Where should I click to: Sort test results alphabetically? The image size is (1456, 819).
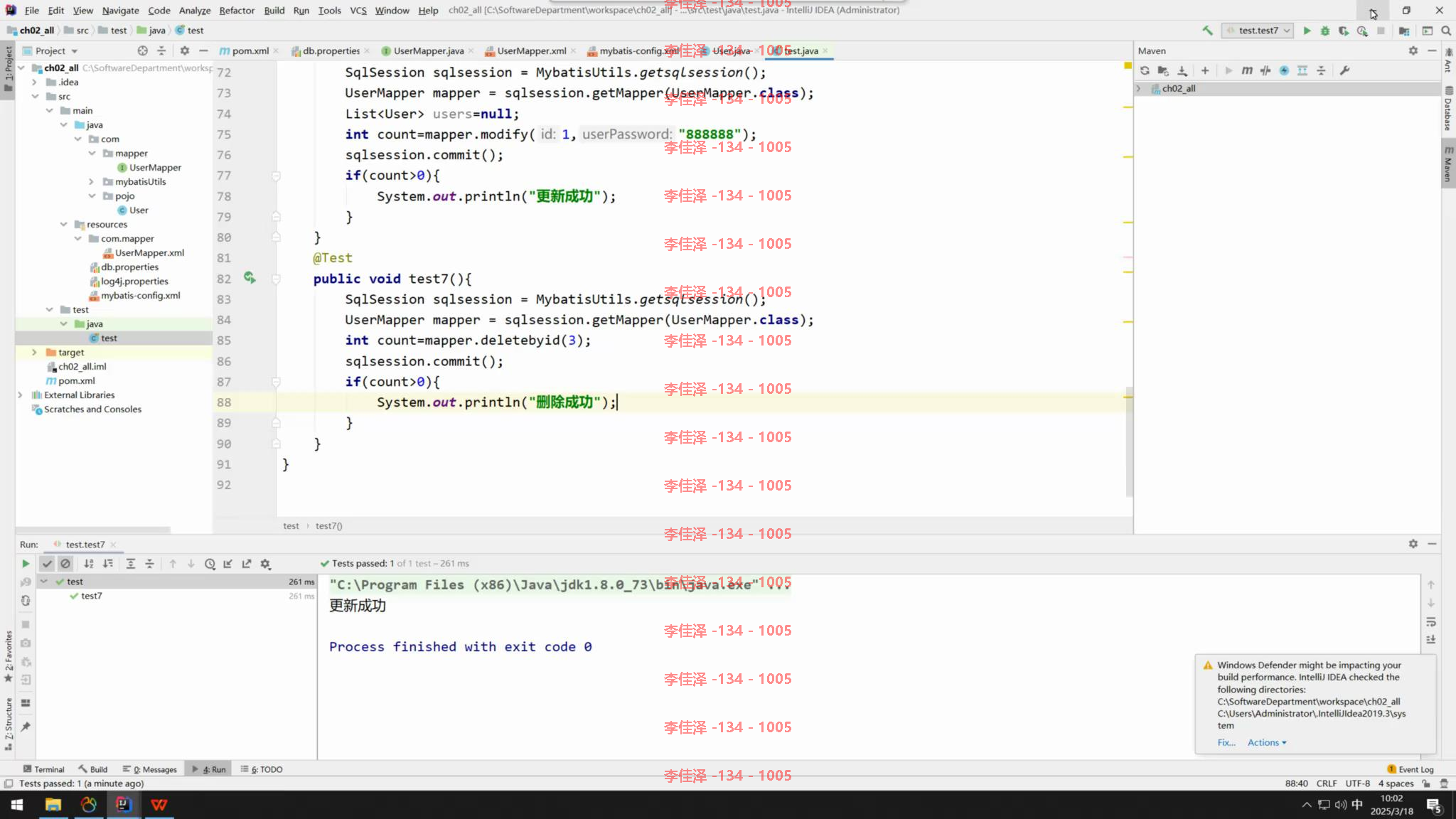click(89, 564)
